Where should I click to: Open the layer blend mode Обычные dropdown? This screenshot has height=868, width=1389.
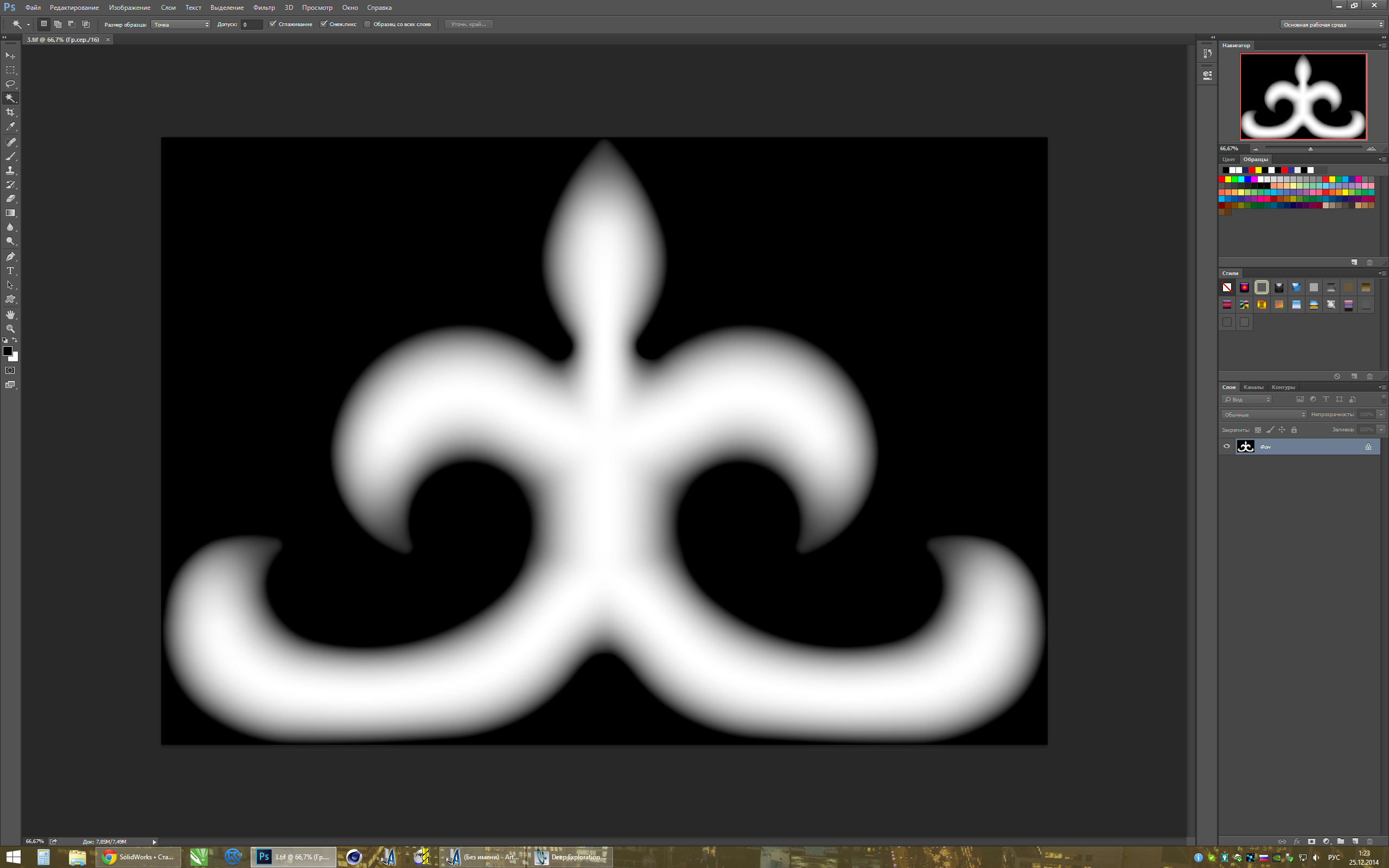click(x=1264, y=414)
